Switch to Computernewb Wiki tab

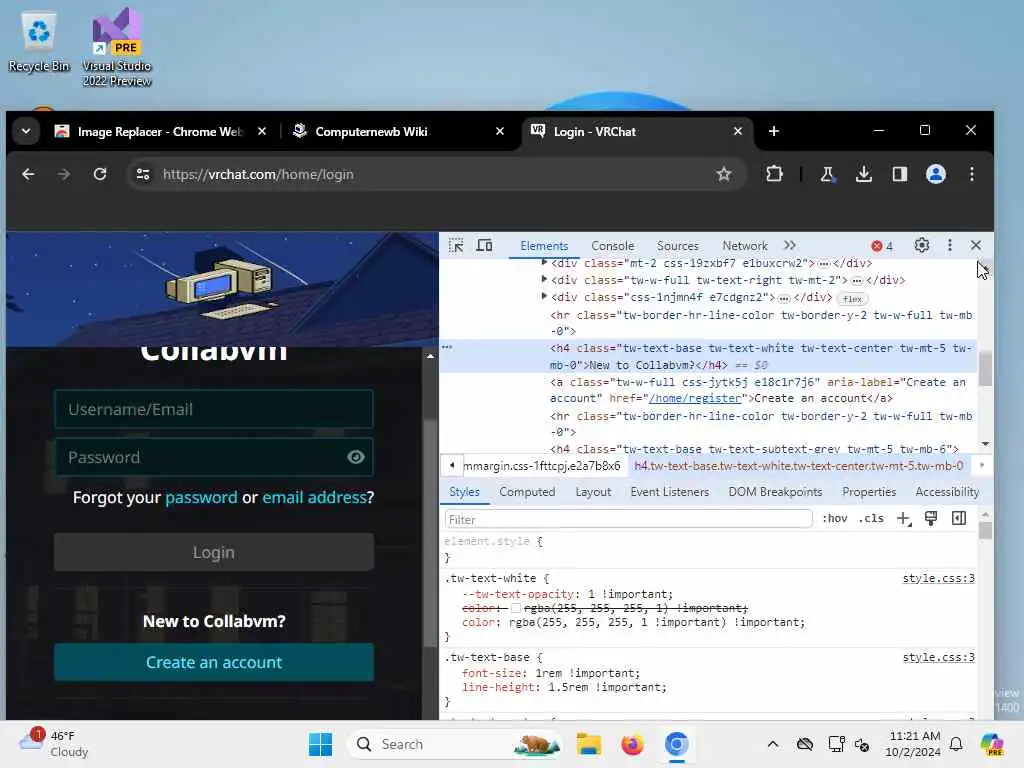[371, 131]
